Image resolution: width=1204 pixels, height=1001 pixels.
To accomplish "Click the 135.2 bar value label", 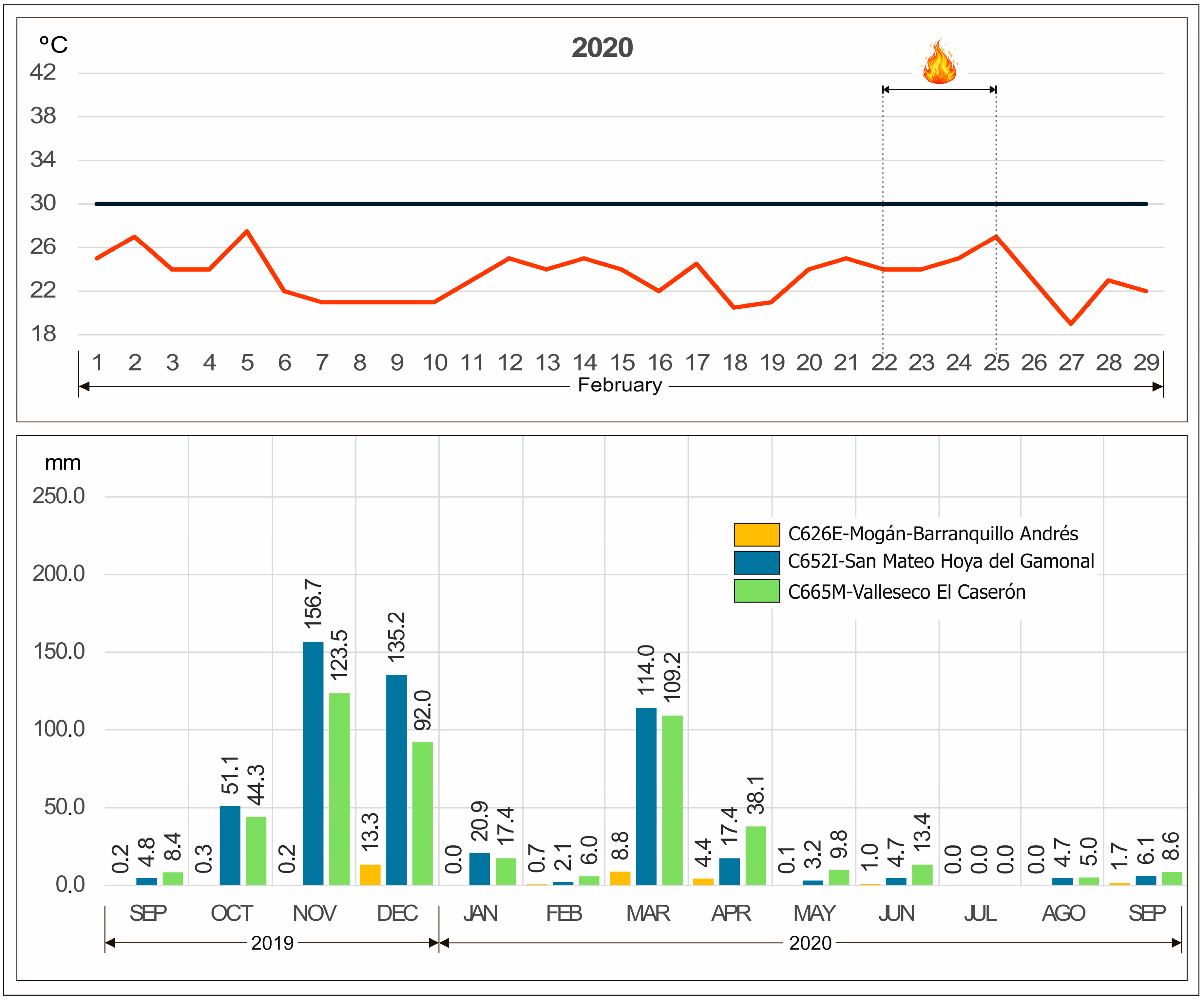I will pyautogui.click(x=397, y=638).
